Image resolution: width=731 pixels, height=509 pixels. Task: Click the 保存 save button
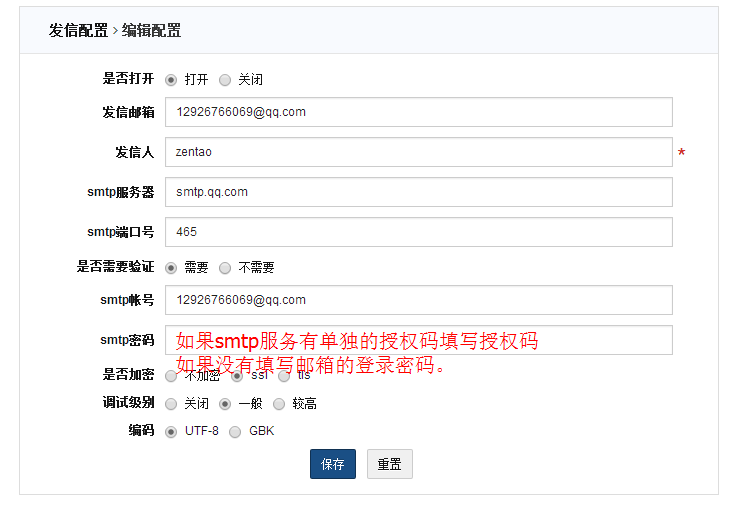[x=333, y=464]
